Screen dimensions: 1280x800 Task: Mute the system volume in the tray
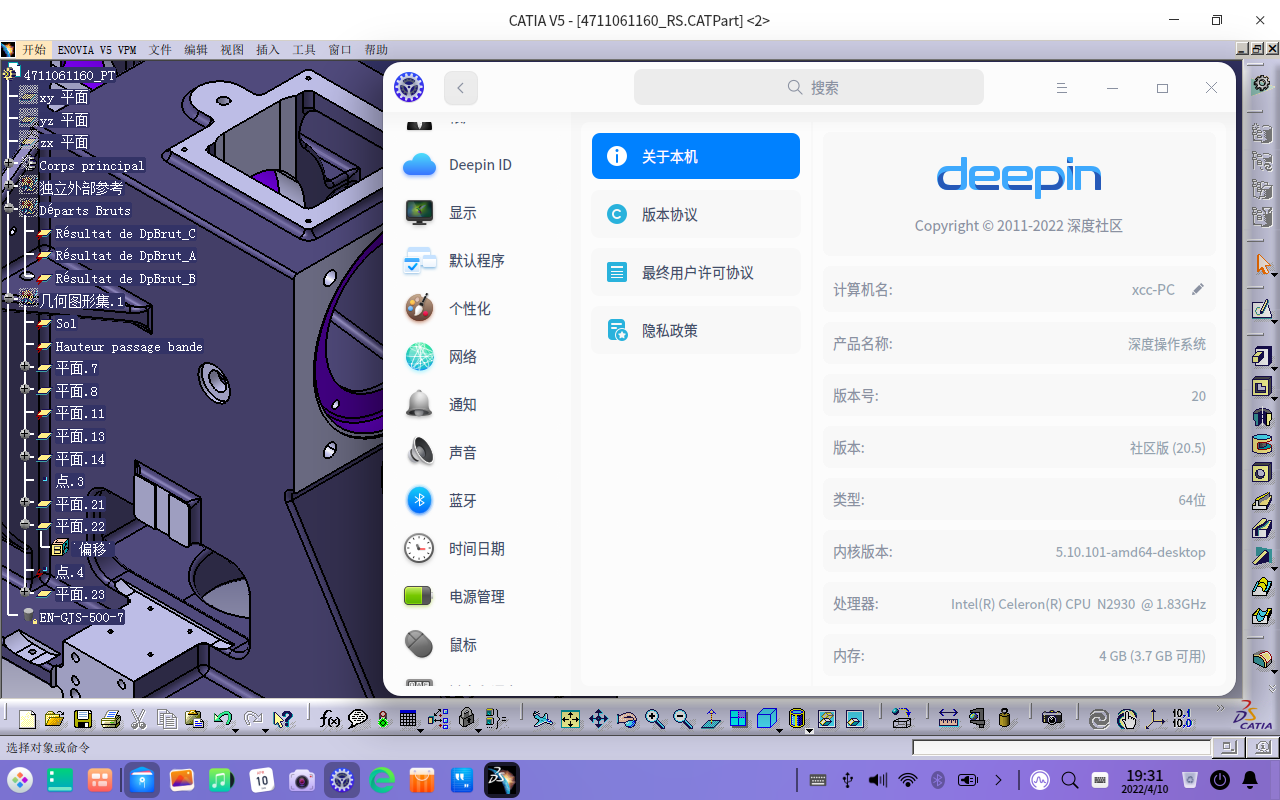click(876, 780)
